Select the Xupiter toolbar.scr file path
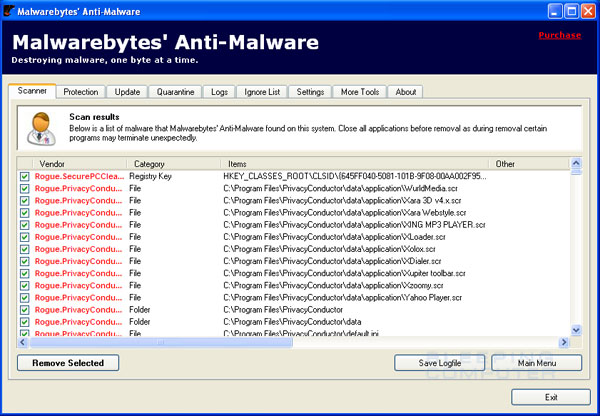600x416 pixels. tap(344, 274)
